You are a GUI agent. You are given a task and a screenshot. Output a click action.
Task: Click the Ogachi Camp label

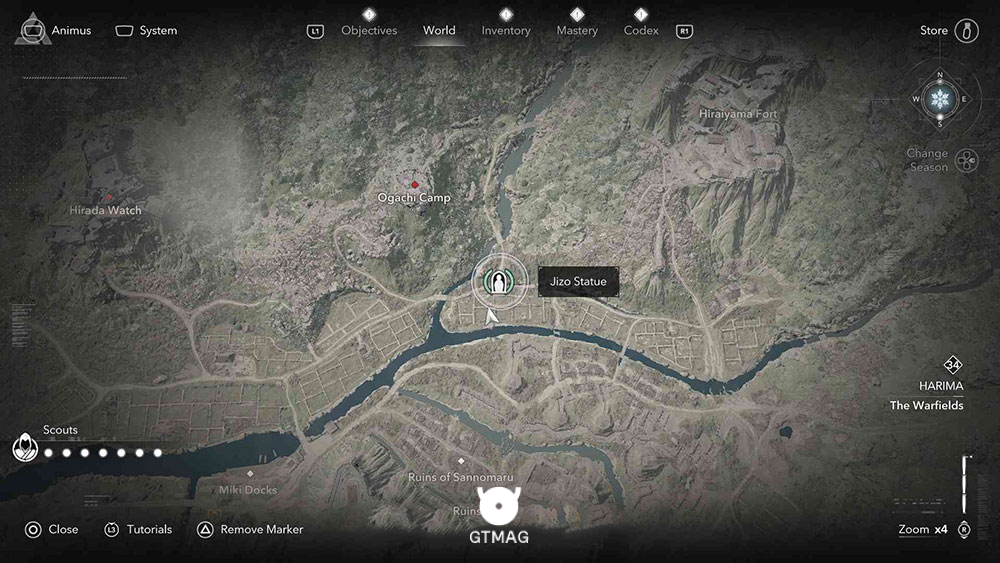[414, 198]
